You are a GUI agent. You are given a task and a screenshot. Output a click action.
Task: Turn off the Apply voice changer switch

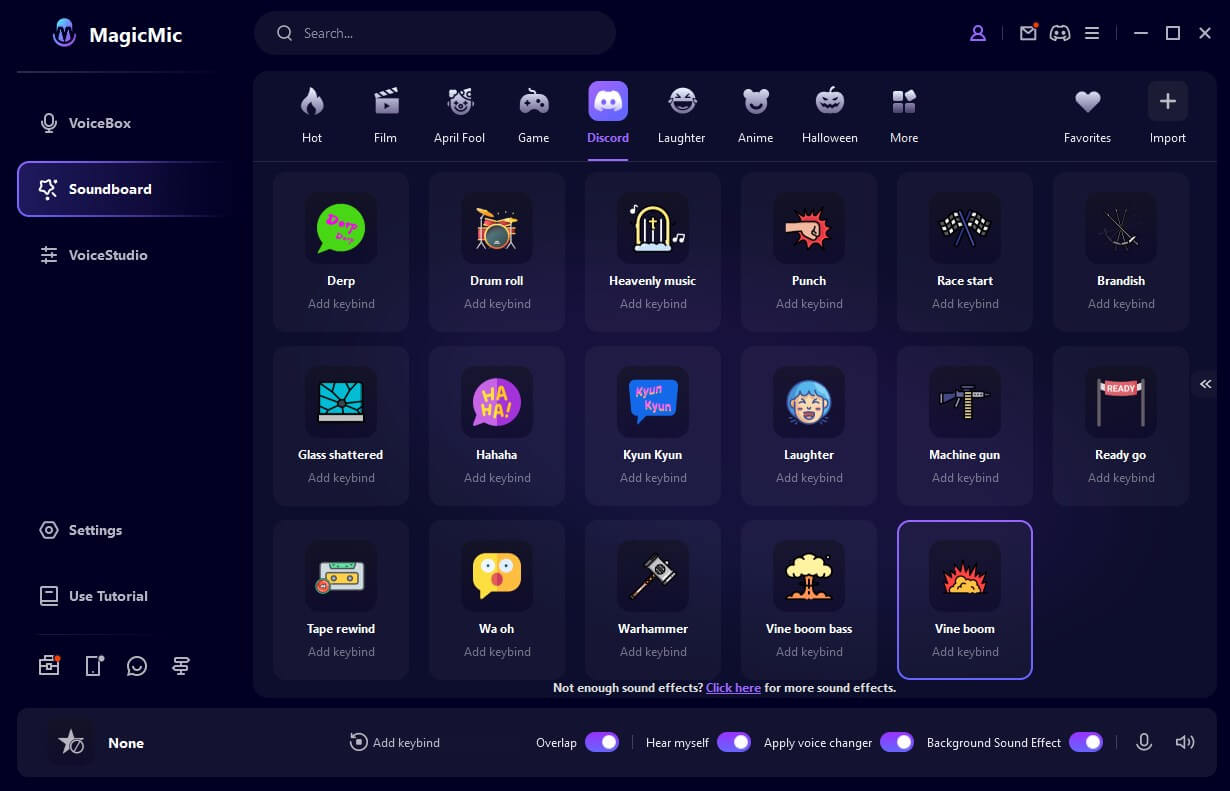(x=897, y=742)
